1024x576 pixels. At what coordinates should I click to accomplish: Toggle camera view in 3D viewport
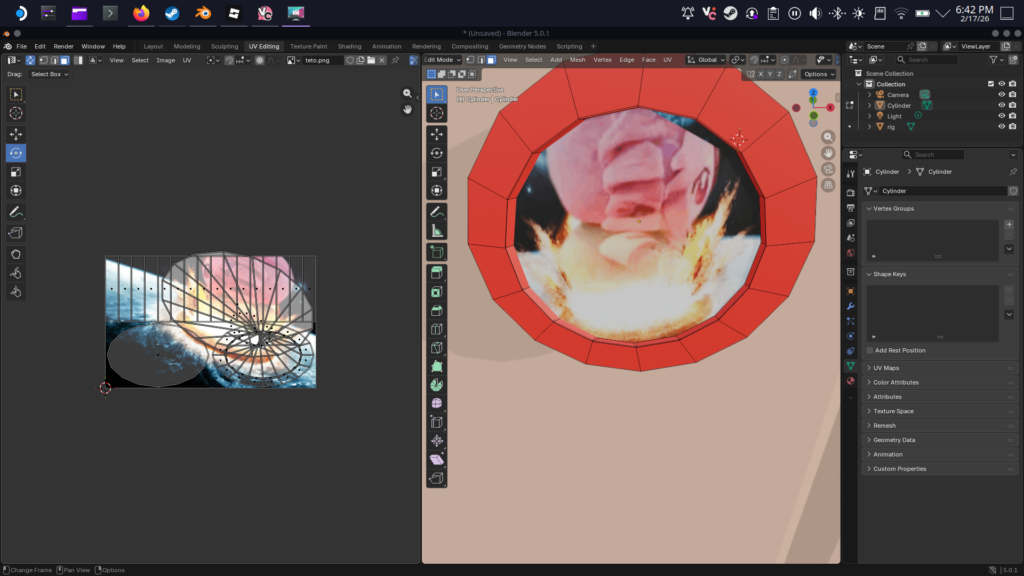tap(828, 169)
